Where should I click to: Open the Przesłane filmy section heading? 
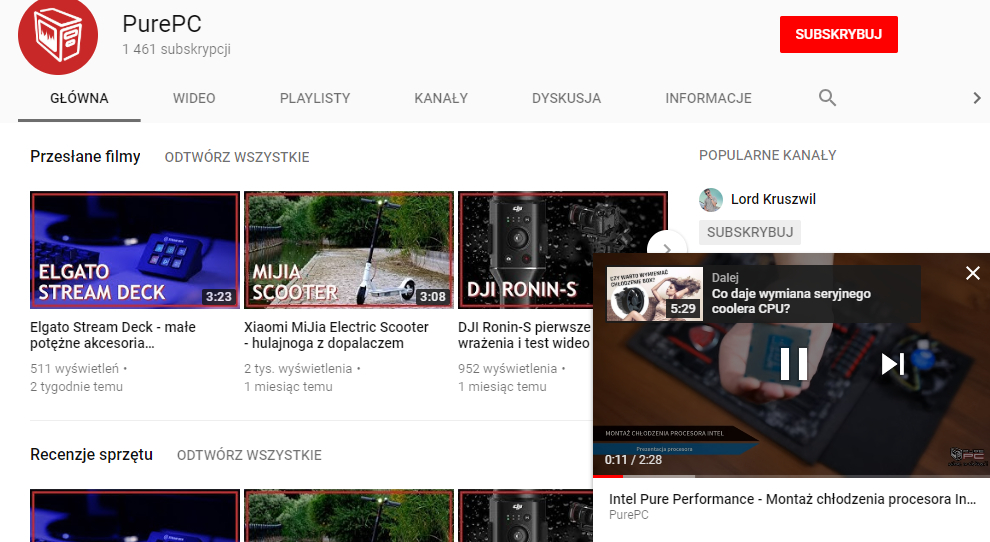[85, 157]
